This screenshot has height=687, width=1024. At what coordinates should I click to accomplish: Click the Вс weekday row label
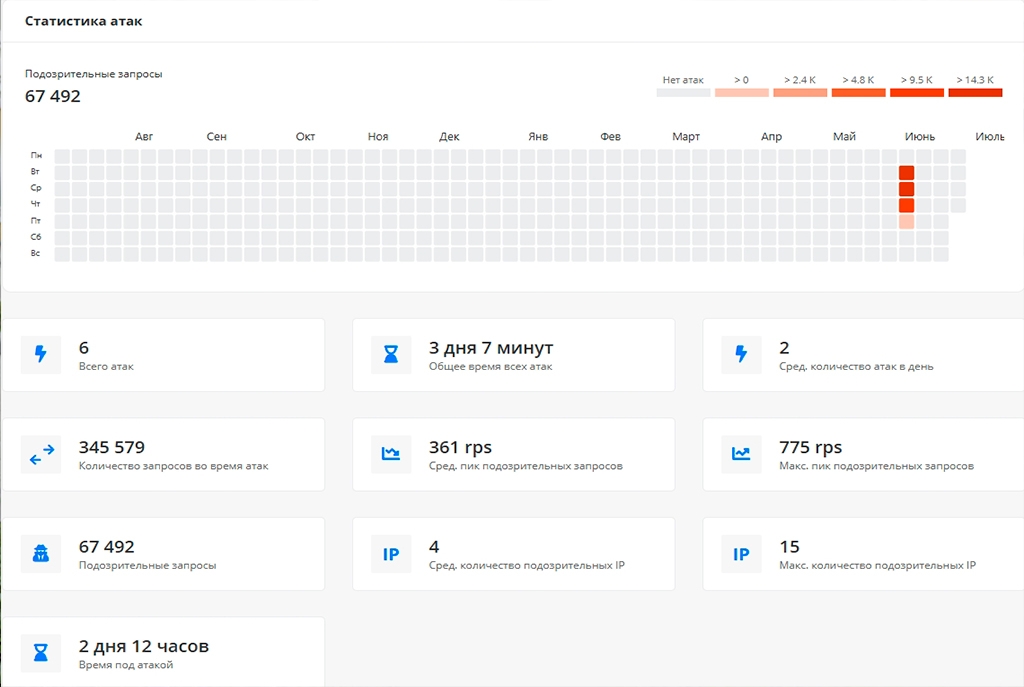pyautogui.click(x=36, y=253)
